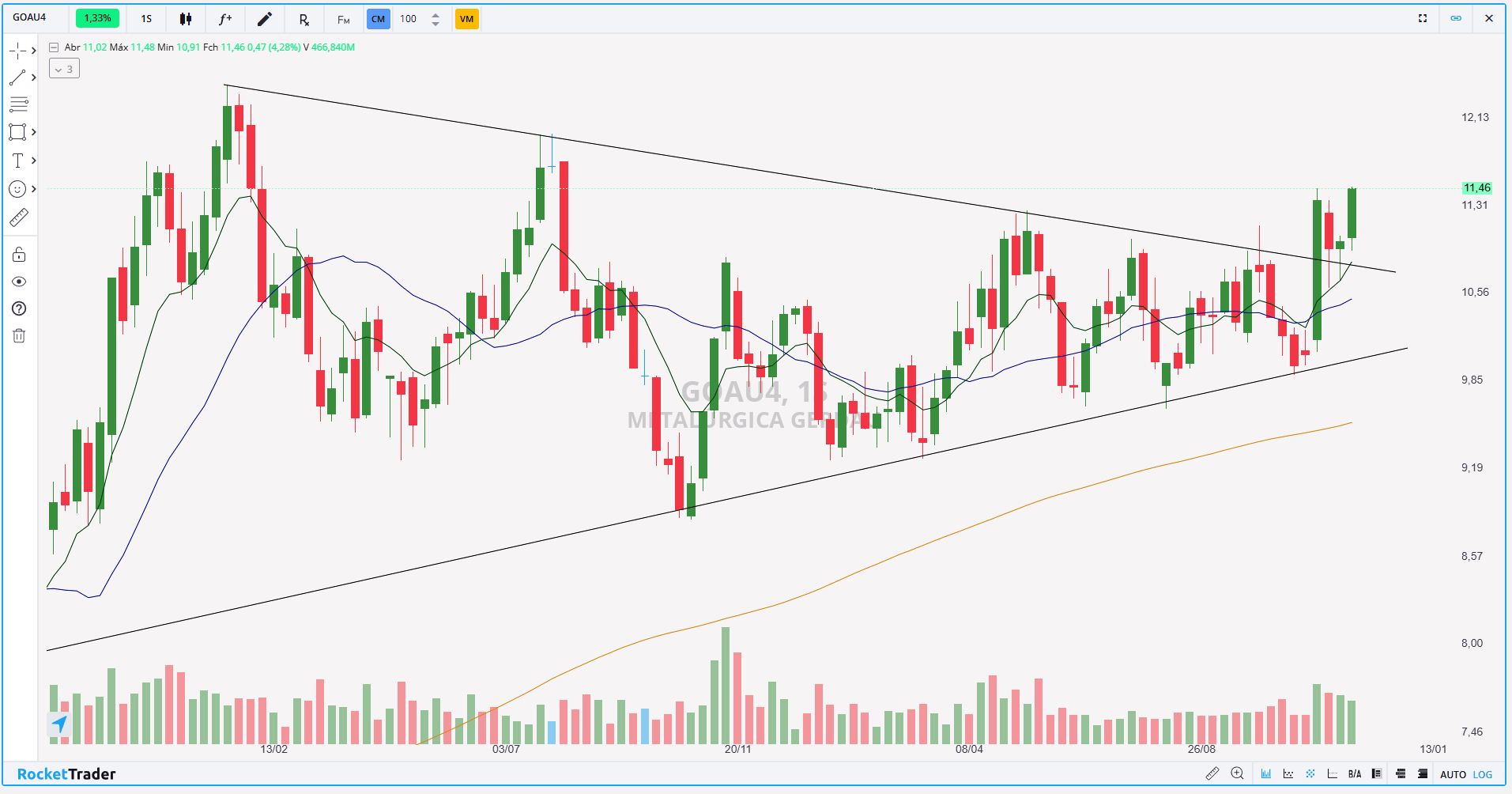
Task: Expand the crosshair cursor options arrow
Action: tap(34, 51)
